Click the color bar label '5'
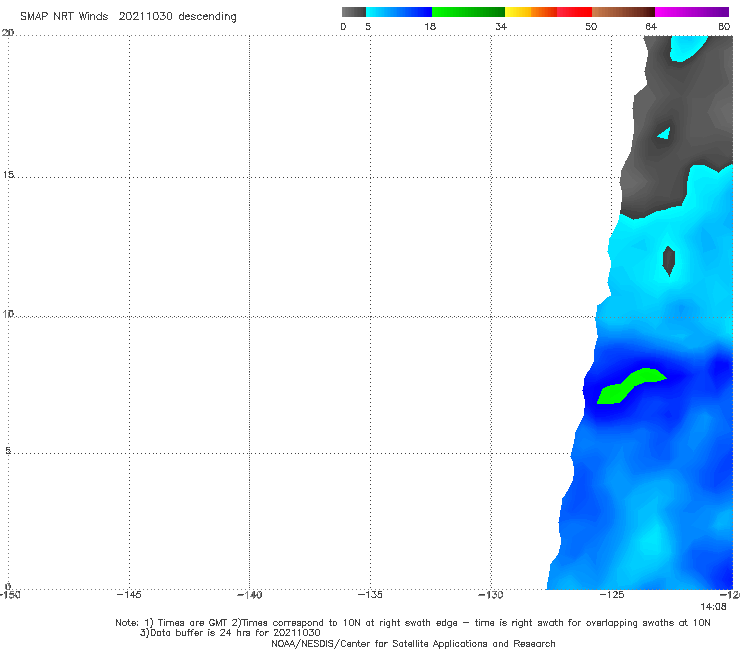Image resolution: width=740 pixels, height=650 pixels. [x=368, y=26]
